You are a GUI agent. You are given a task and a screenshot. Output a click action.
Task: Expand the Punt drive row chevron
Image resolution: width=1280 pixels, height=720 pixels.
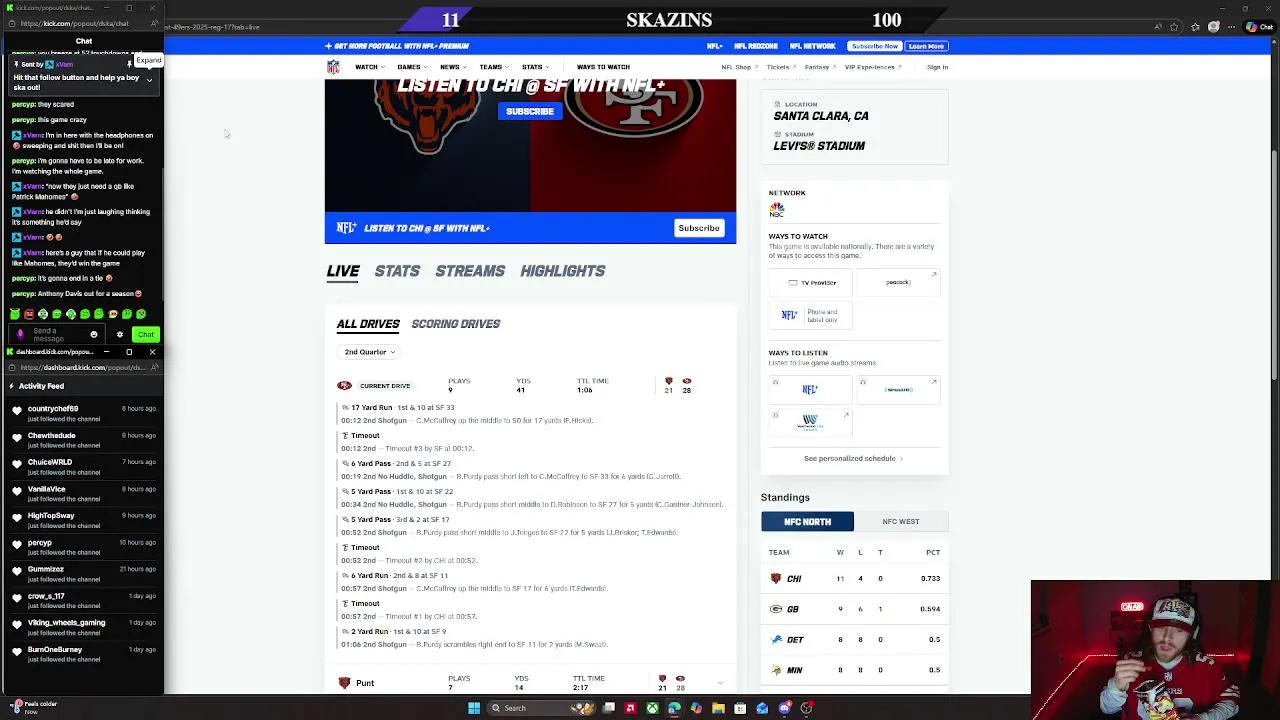720,683
